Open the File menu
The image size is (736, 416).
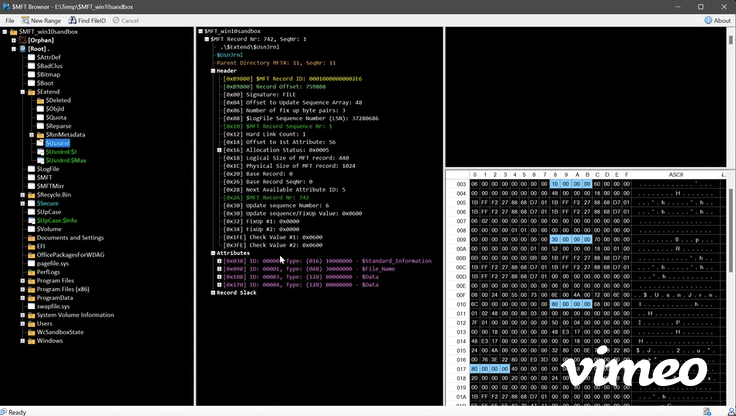point(10,20)
